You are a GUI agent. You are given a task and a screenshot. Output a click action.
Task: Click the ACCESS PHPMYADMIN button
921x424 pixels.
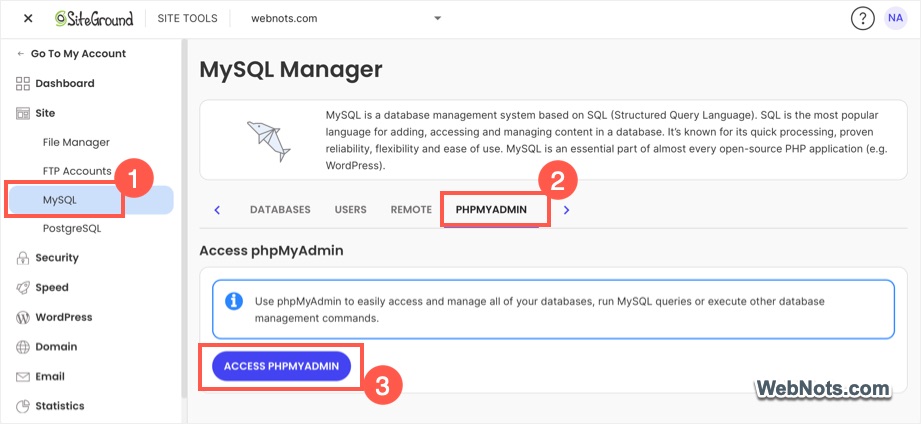click(281, 366)
